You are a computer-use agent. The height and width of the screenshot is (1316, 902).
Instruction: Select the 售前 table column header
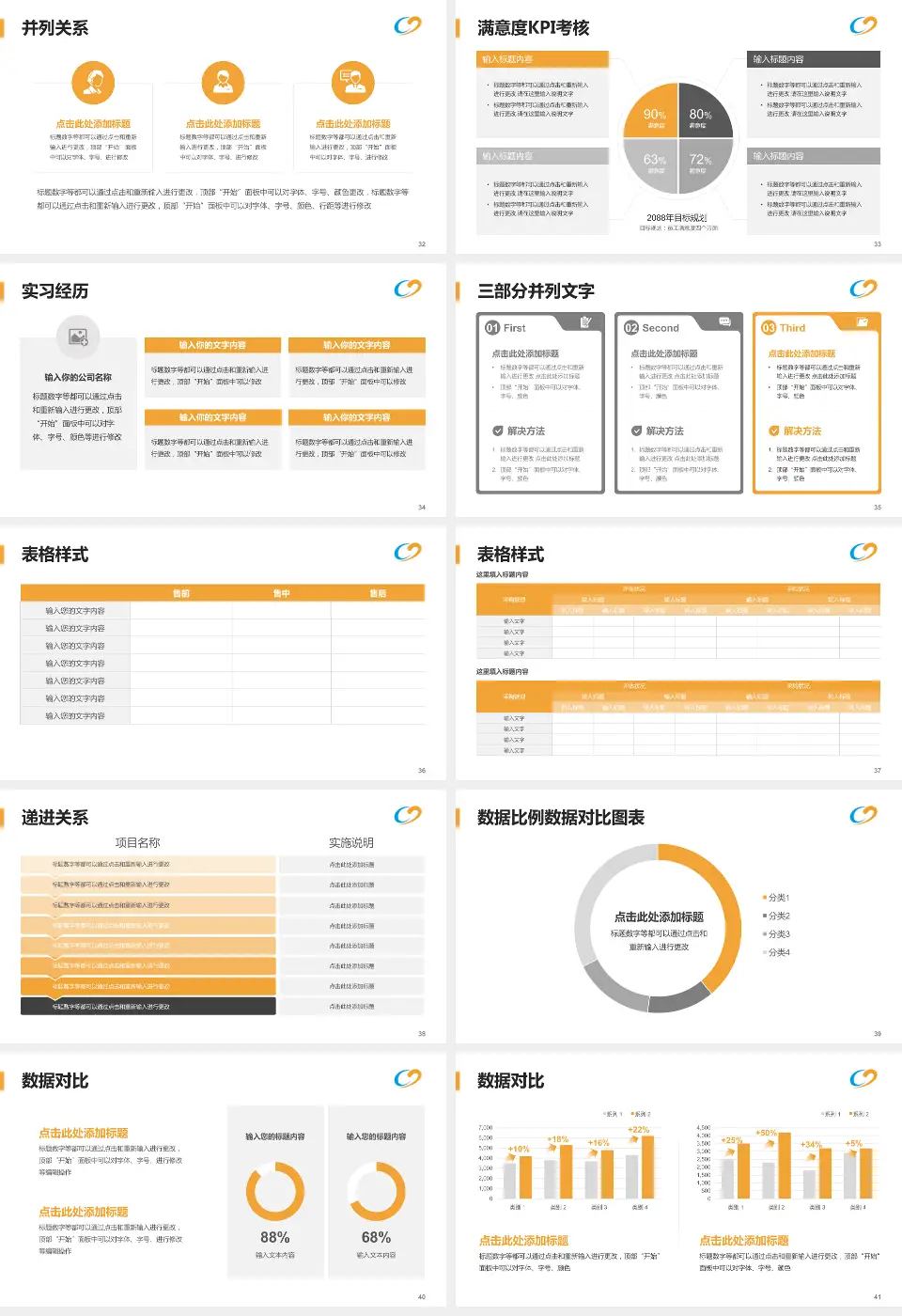pyautogui.click(x=181, y=593)
